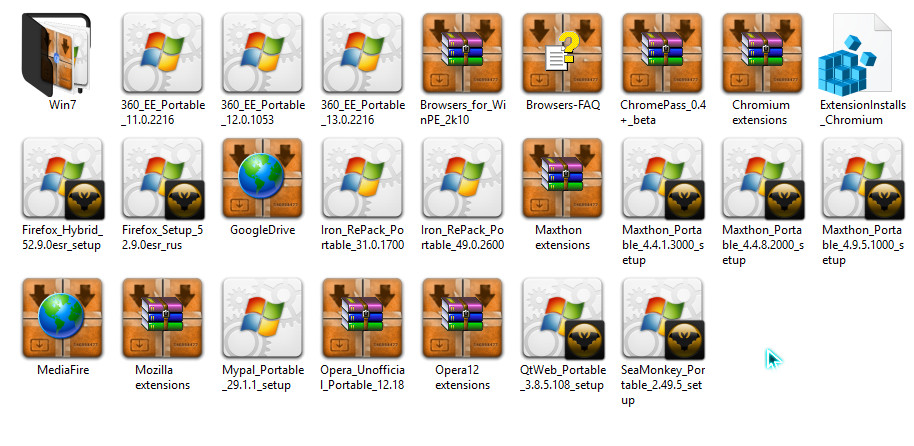Viewport: 914px width, 446px height.
Task: Select the ExtensionInstalls_Chromium registry file
Action: [862, 52]
